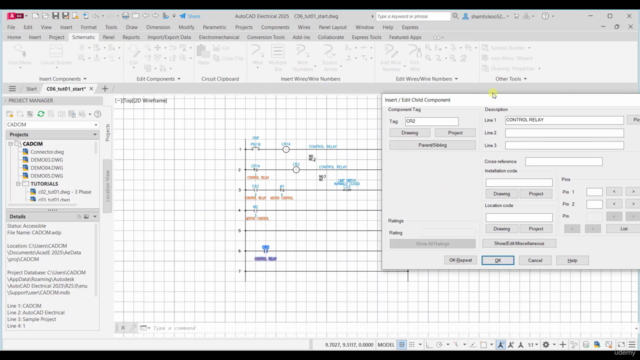The height and width of the screenshot is (360, 640).
Task: Toggle MODEL space button
Action: pos(386,345)
